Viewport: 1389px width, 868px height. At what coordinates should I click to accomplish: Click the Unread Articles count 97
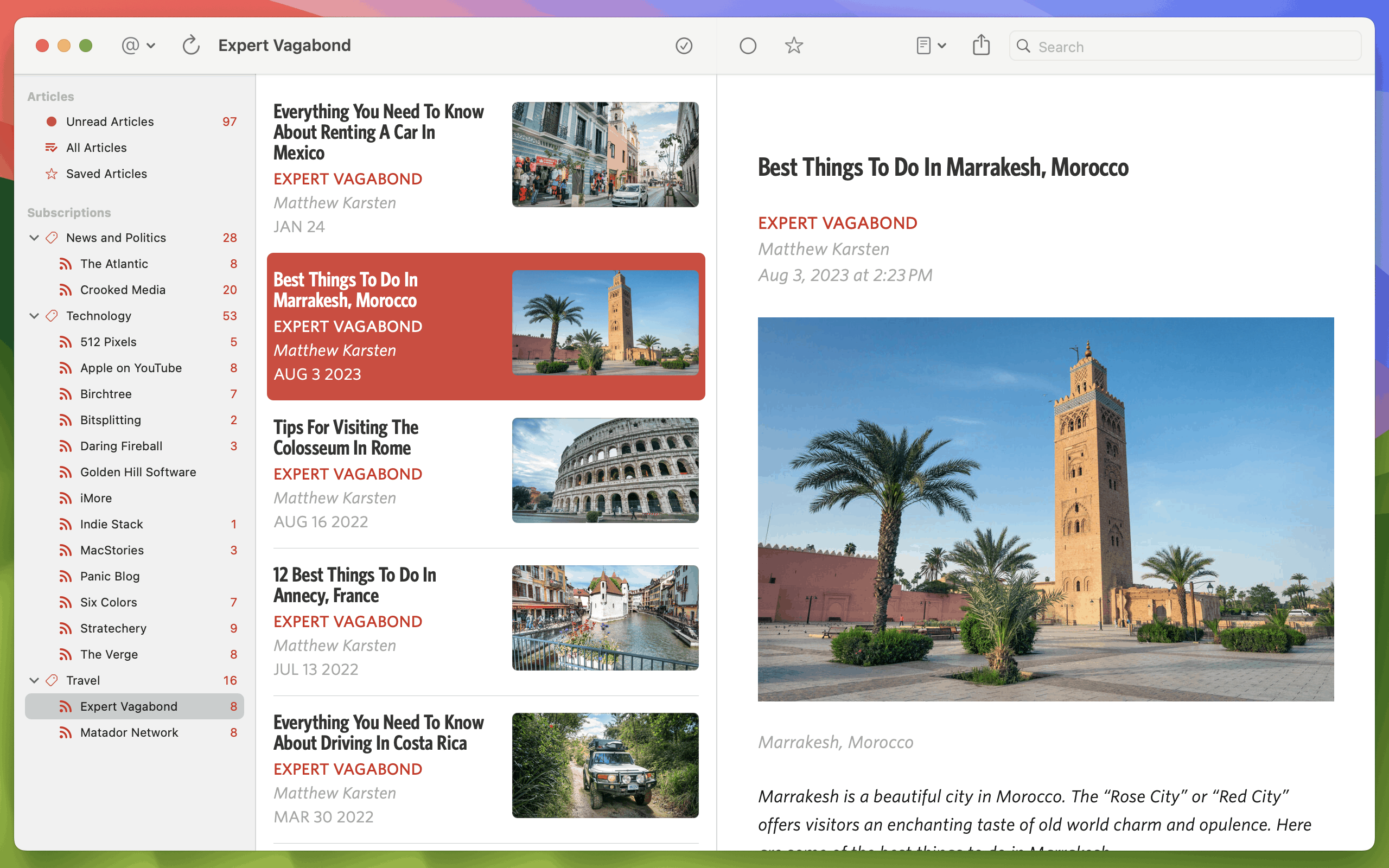[230, 122]
